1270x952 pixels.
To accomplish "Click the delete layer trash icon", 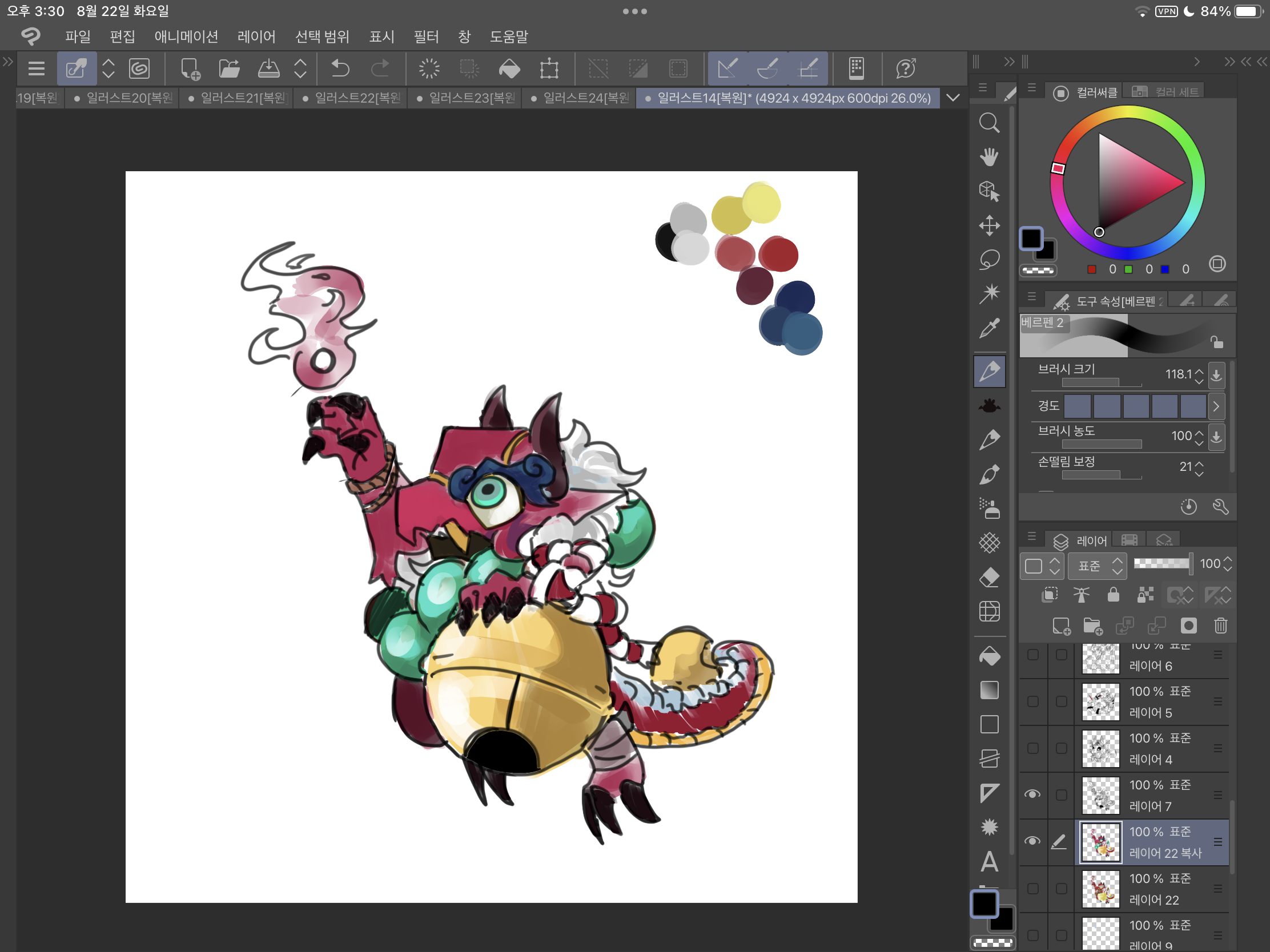I will (x=1220, y=626).
